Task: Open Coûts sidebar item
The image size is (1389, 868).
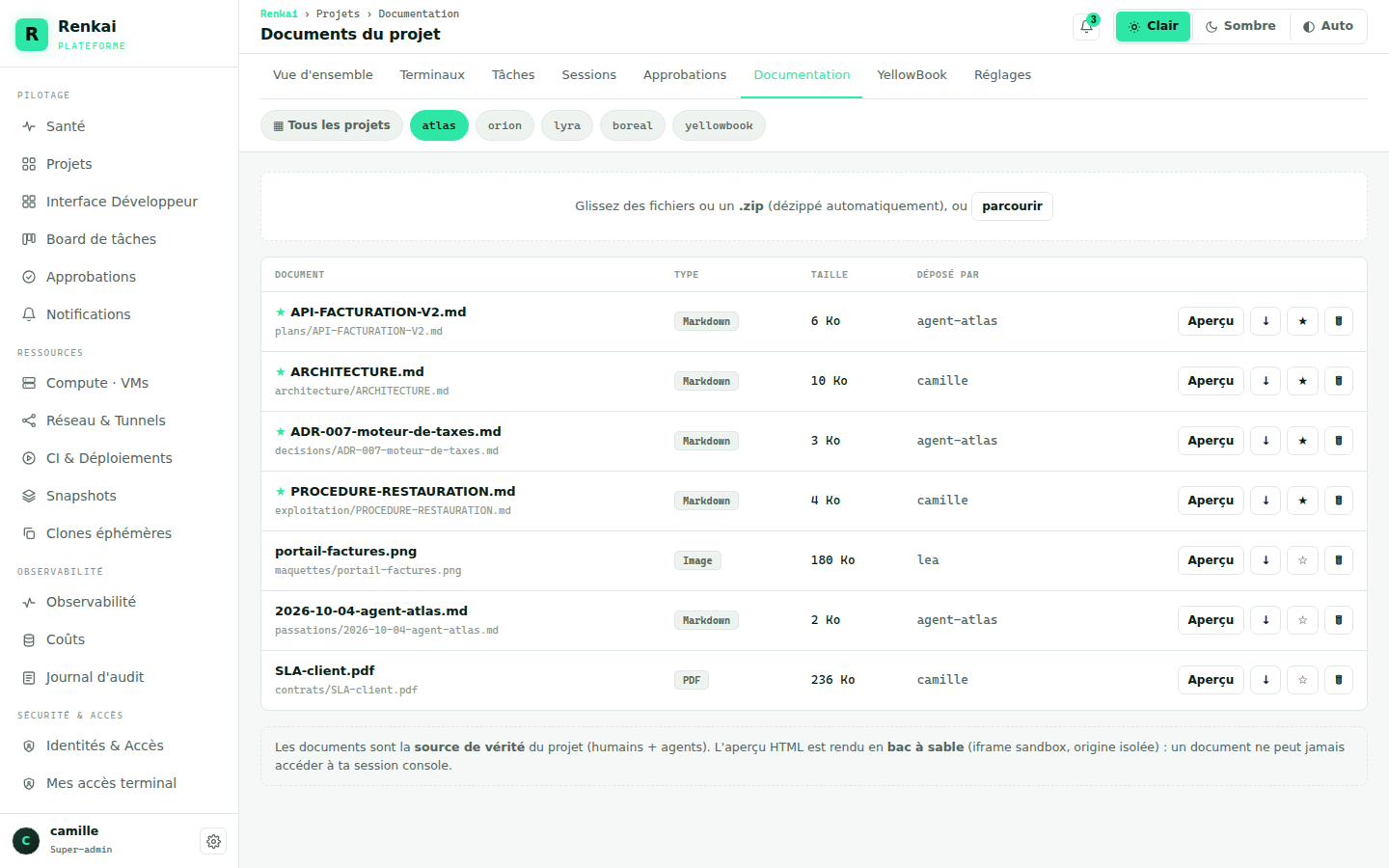Action: click(x=119, y=639)
